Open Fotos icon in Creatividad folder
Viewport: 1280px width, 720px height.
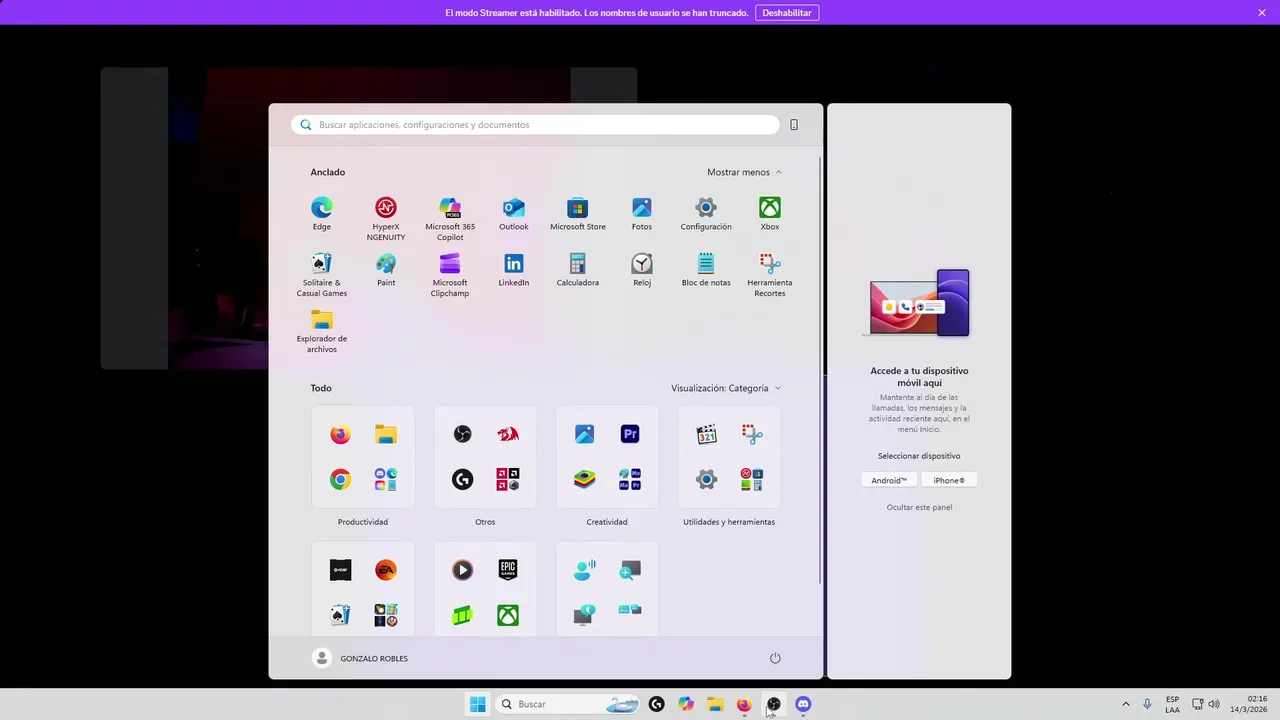[x=585, y=434]
